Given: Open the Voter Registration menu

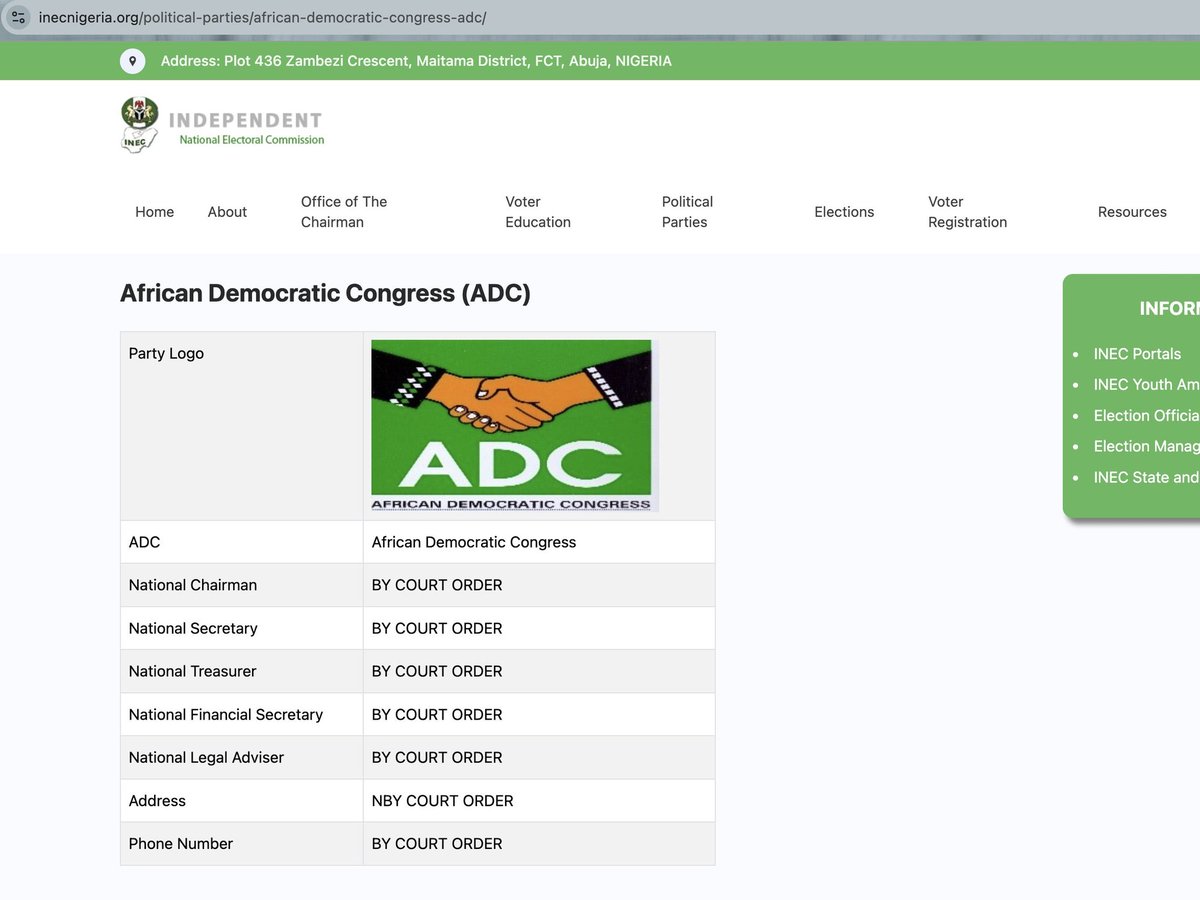Looking at the screenshot, I should (x=967, y=212).
